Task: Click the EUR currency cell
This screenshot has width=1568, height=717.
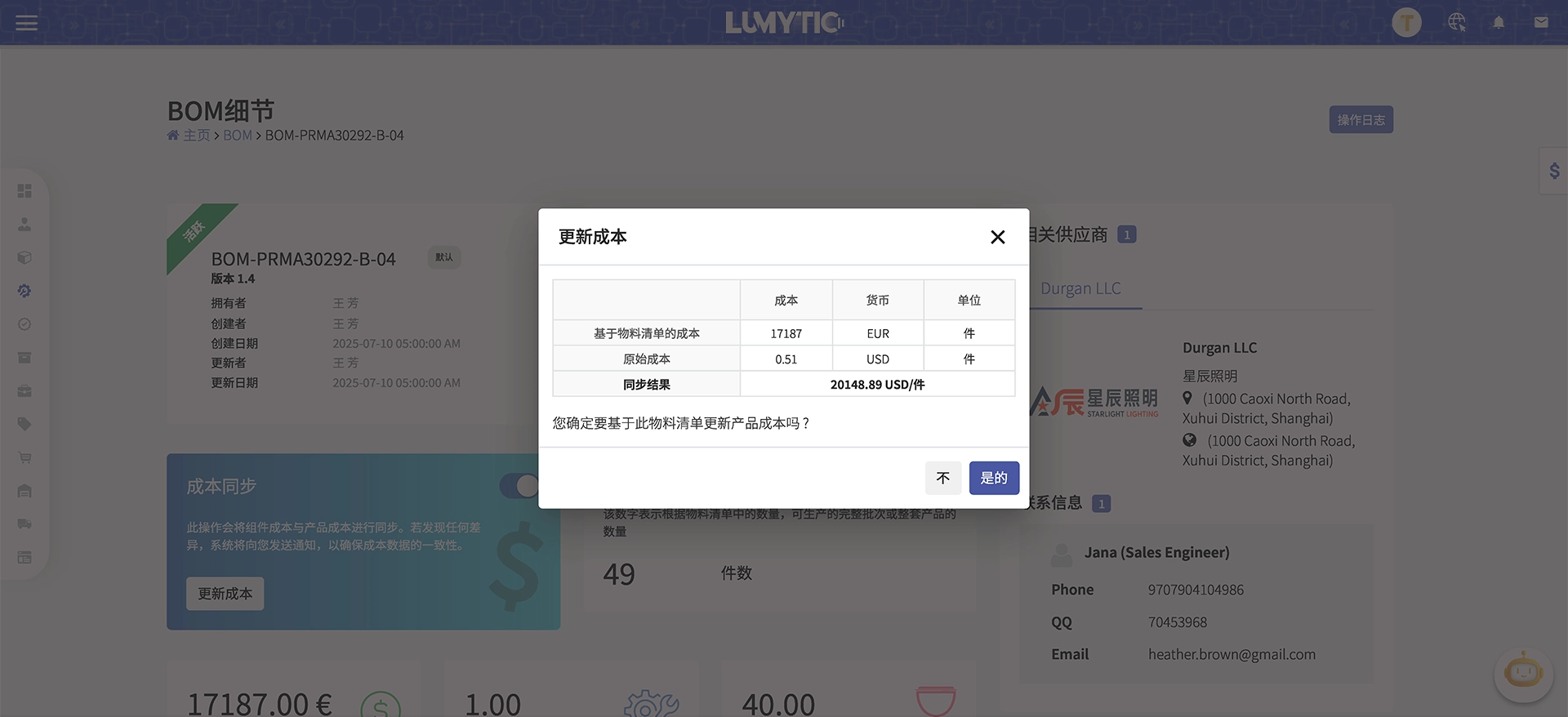Action: coord(878,333)
